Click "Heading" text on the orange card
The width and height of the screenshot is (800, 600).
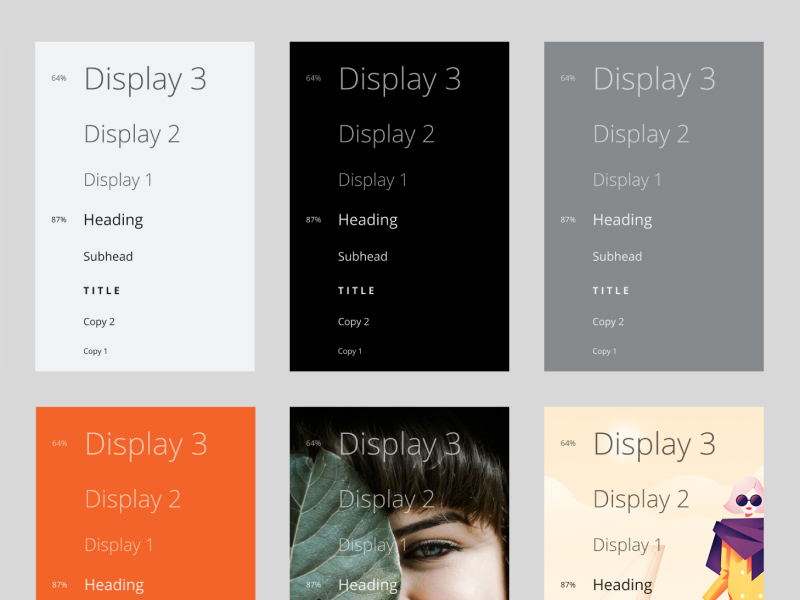pyautogui.click(x=113, y=585)
